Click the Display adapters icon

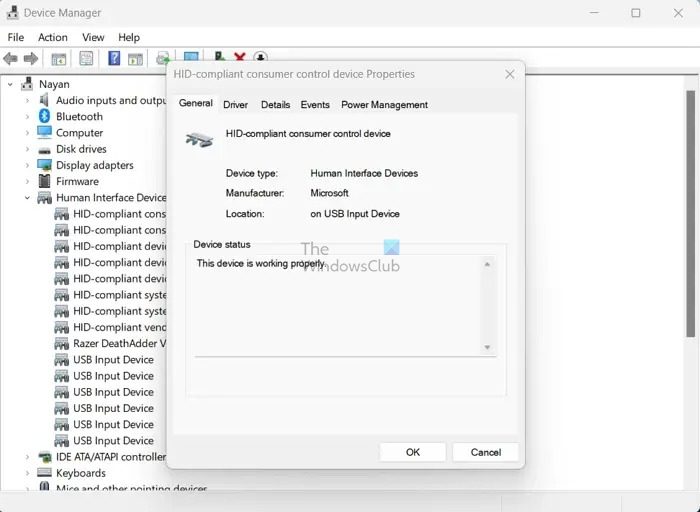[x=44, y=165]
